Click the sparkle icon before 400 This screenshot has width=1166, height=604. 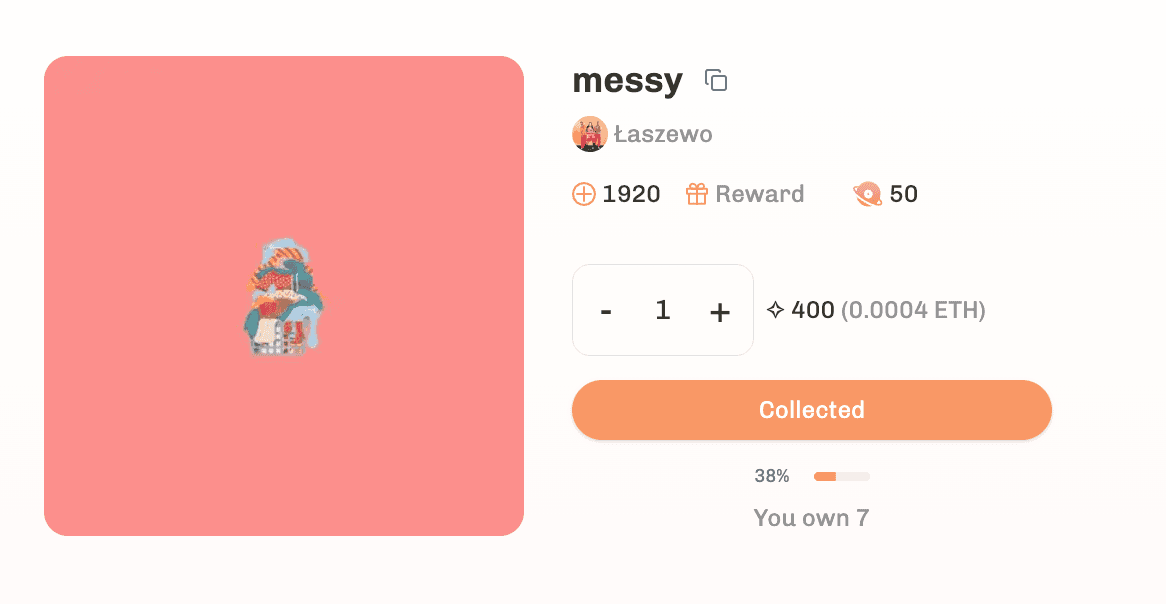776,309
